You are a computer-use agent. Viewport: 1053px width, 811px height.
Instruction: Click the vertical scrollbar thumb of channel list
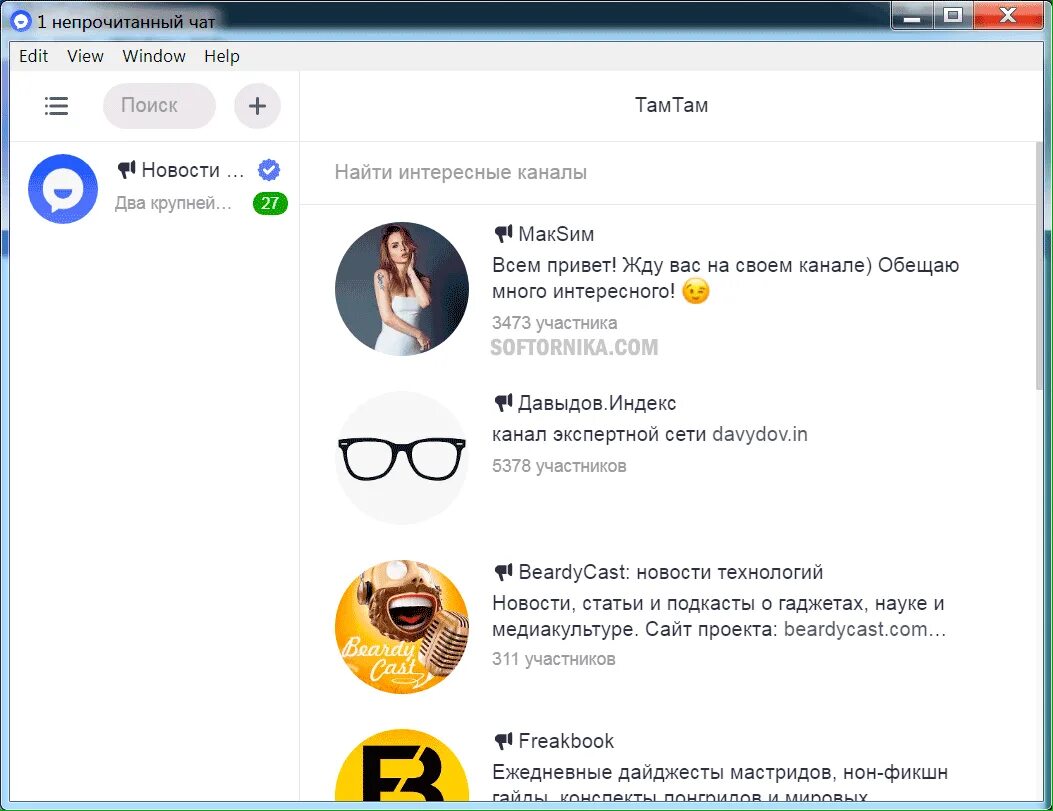tap(1041, 265)
